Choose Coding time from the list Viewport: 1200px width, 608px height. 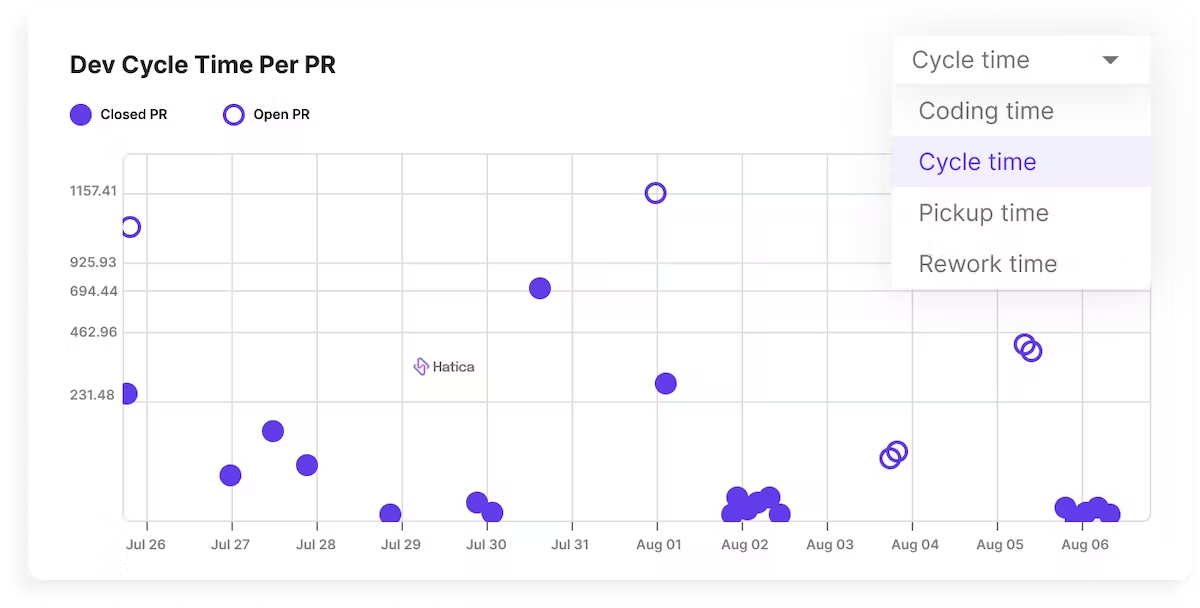tap(1021, 111)
